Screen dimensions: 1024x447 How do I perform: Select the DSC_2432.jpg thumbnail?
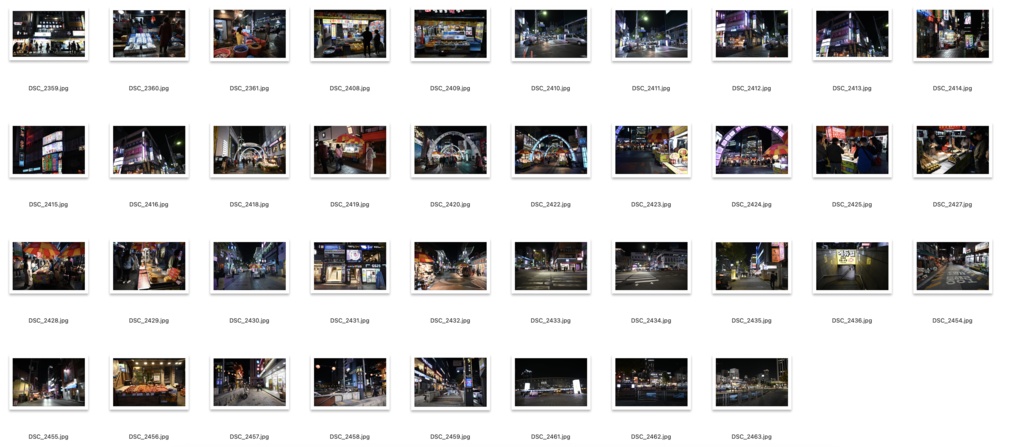(x=450, y=266)
